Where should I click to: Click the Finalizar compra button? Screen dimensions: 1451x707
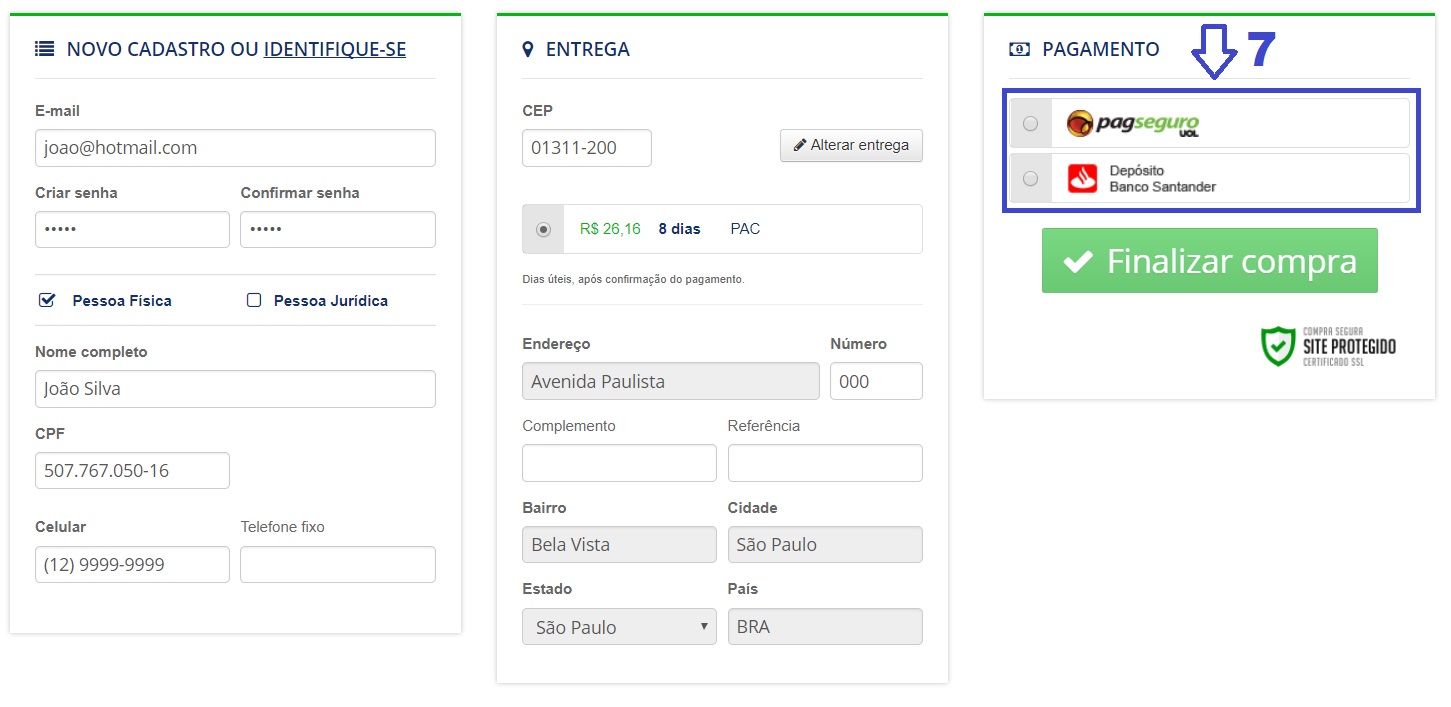pyautogui.click(x=1209, y=261)
